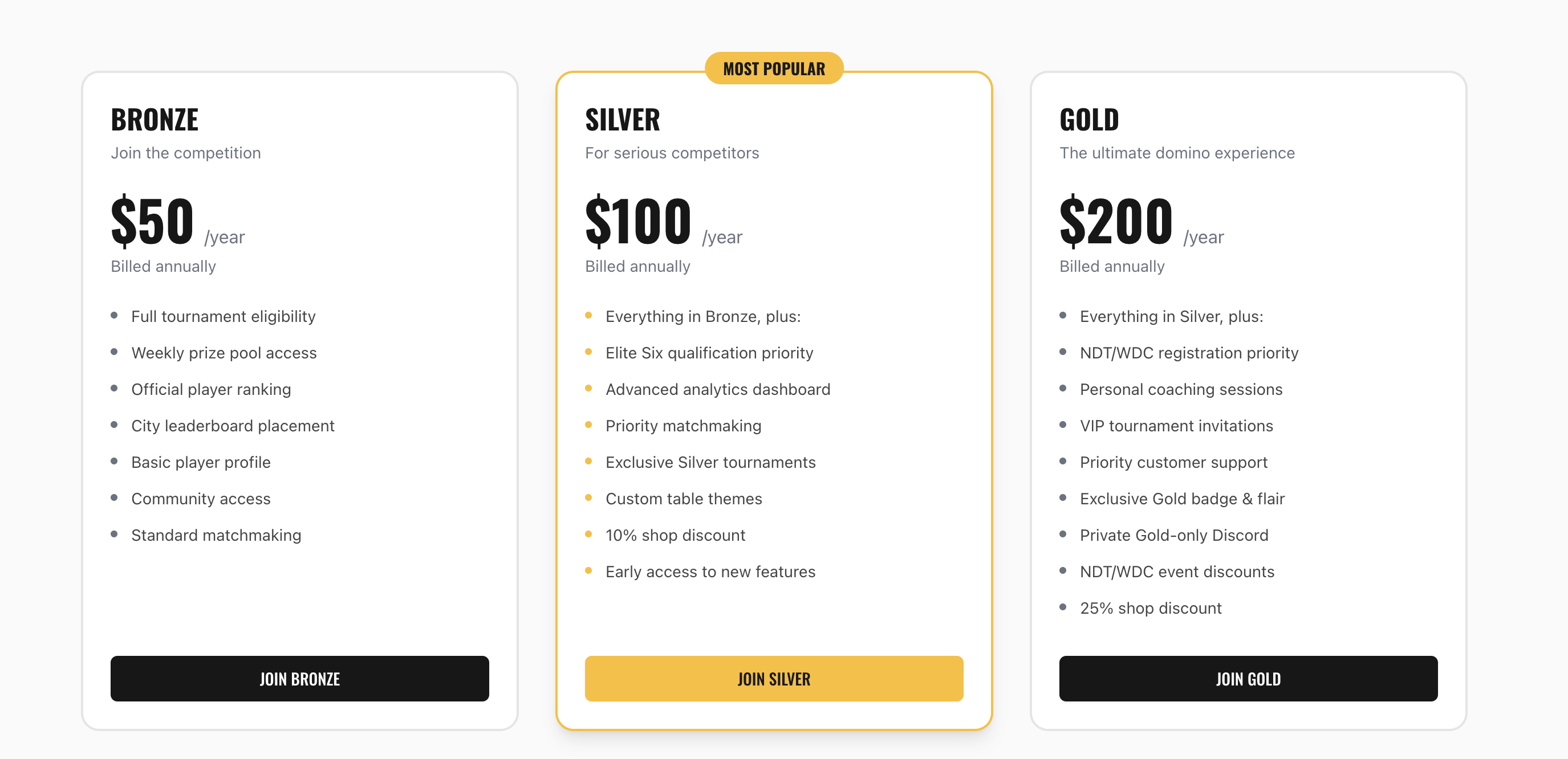
Task: Click the Full tournament eligibility feature
Action: coord(224,316)
